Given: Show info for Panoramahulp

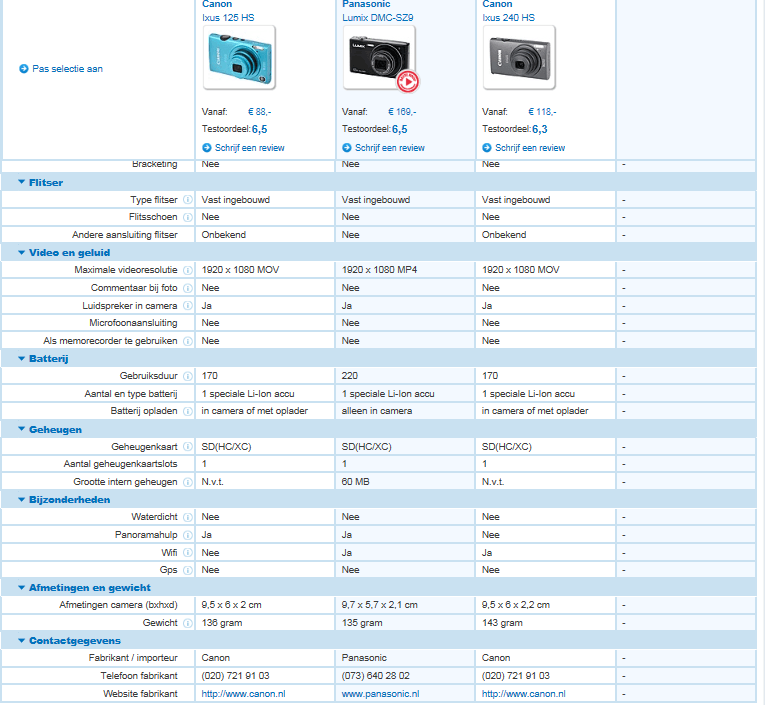Looking at the screenshot, I should point(187,535).
